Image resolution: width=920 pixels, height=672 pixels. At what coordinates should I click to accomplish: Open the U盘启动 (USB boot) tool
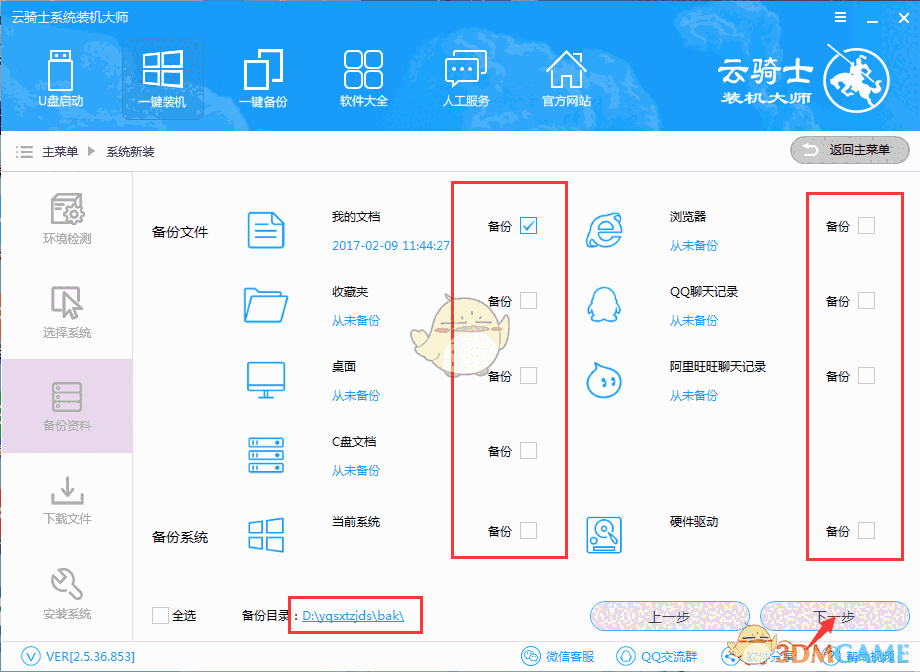(61, 78)
